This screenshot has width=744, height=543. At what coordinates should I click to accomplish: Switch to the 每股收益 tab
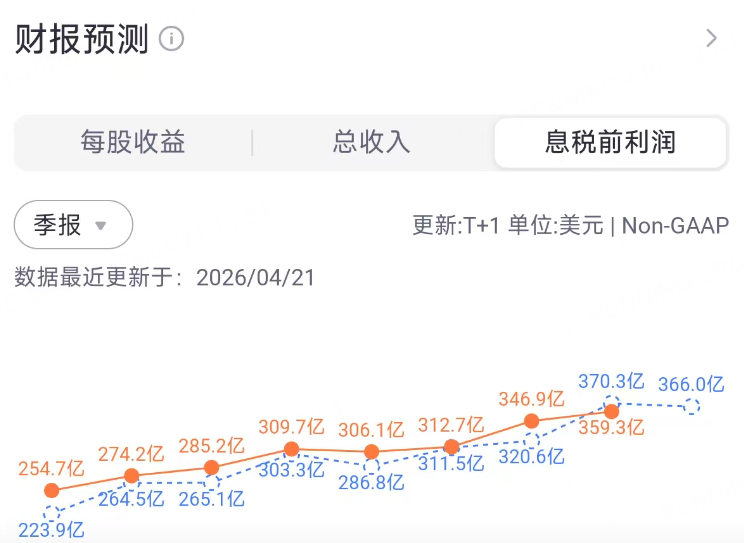pyautogui.click(x=133, y=143)
